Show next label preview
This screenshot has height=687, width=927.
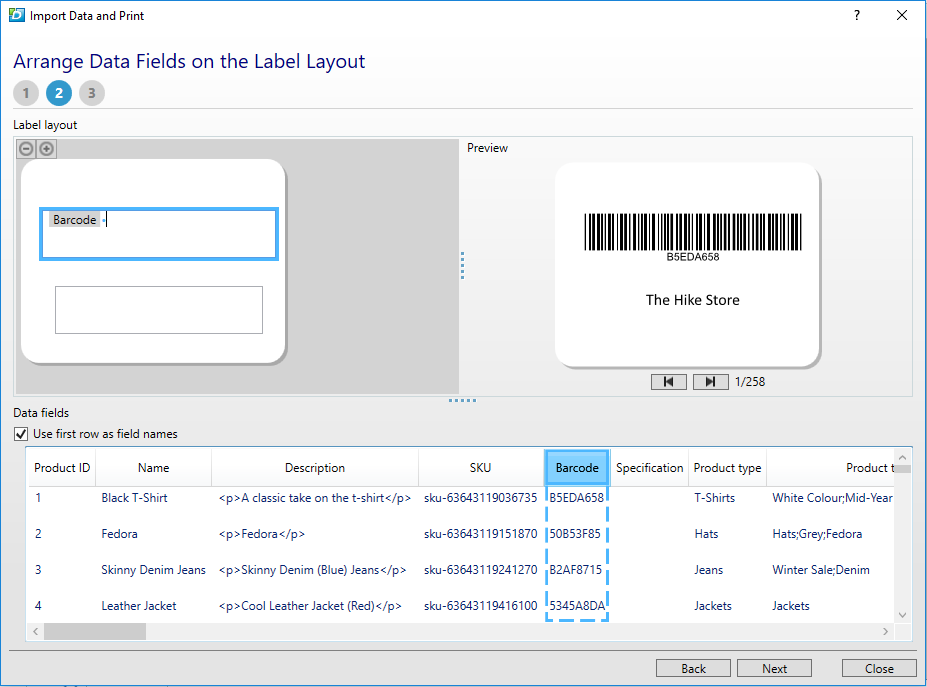[711, 382]
